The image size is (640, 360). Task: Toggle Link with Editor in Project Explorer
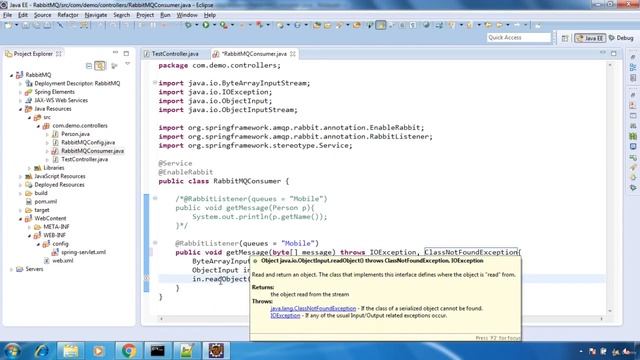[100, 66]
